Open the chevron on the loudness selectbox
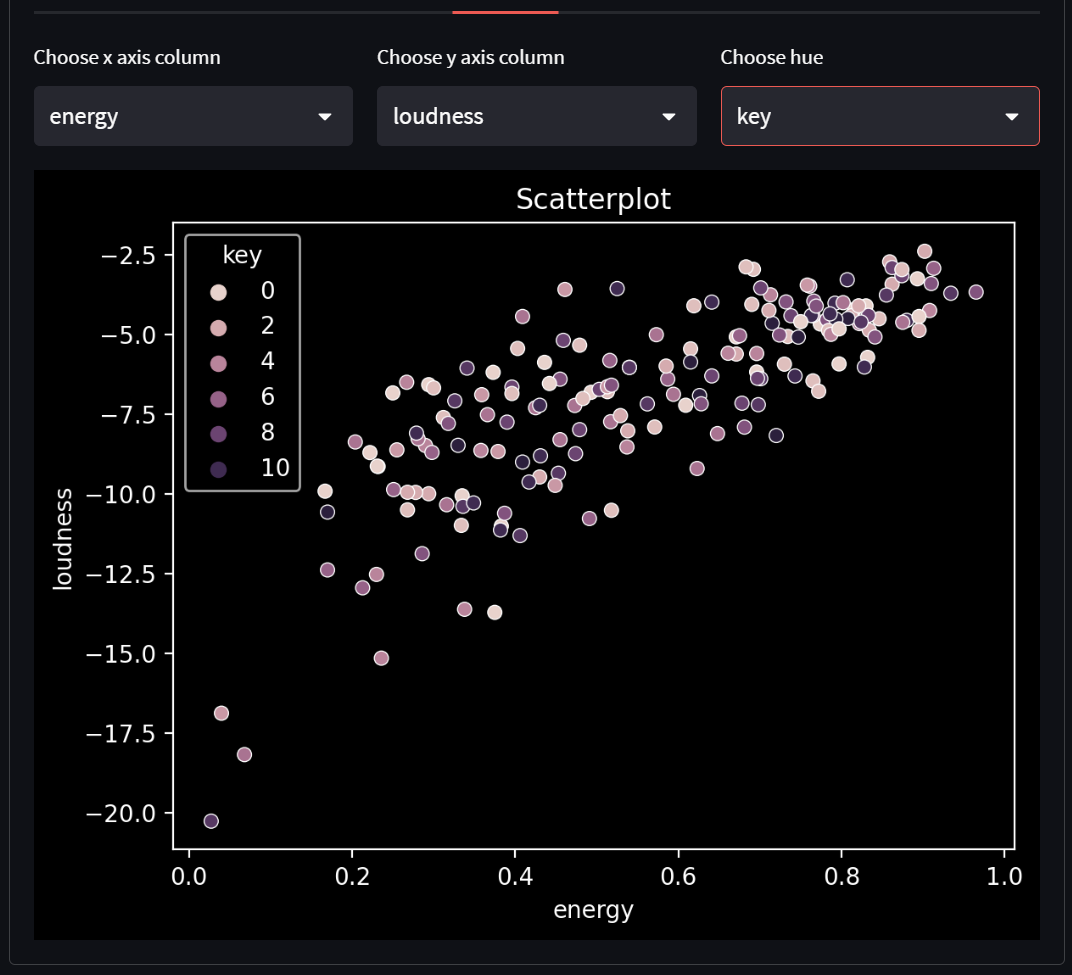This screenshot has width=1072, height=975. click(668, 116)
